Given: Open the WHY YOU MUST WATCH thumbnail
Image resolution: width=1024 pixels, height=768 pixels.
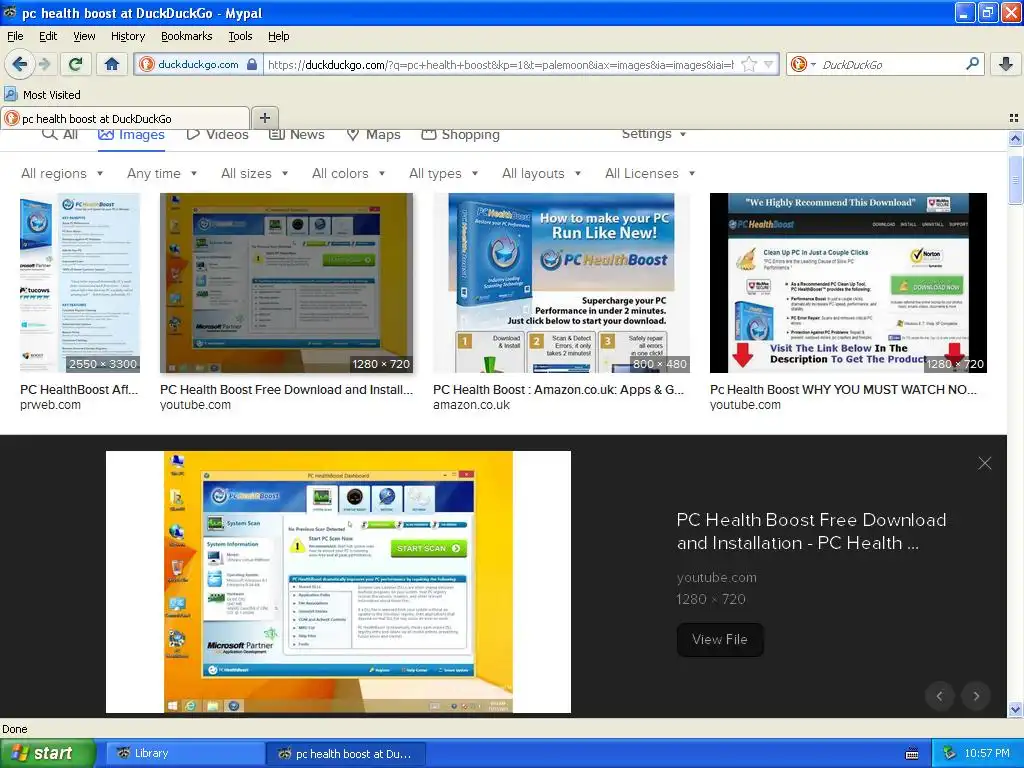Looking at the screenshot, I should [x=848, y=283].
